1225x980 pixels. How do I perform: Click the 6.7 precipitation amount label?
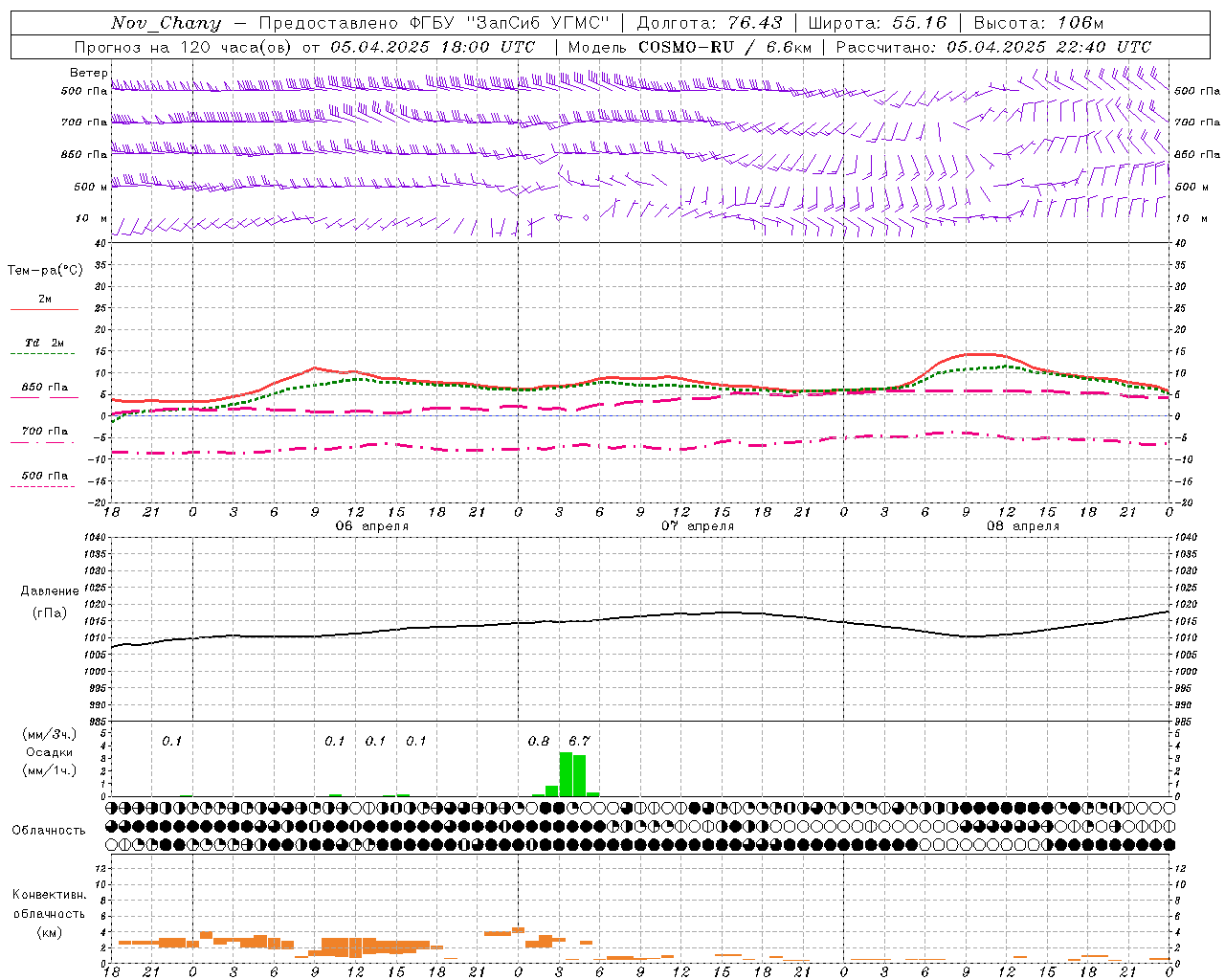click(579, 741)
